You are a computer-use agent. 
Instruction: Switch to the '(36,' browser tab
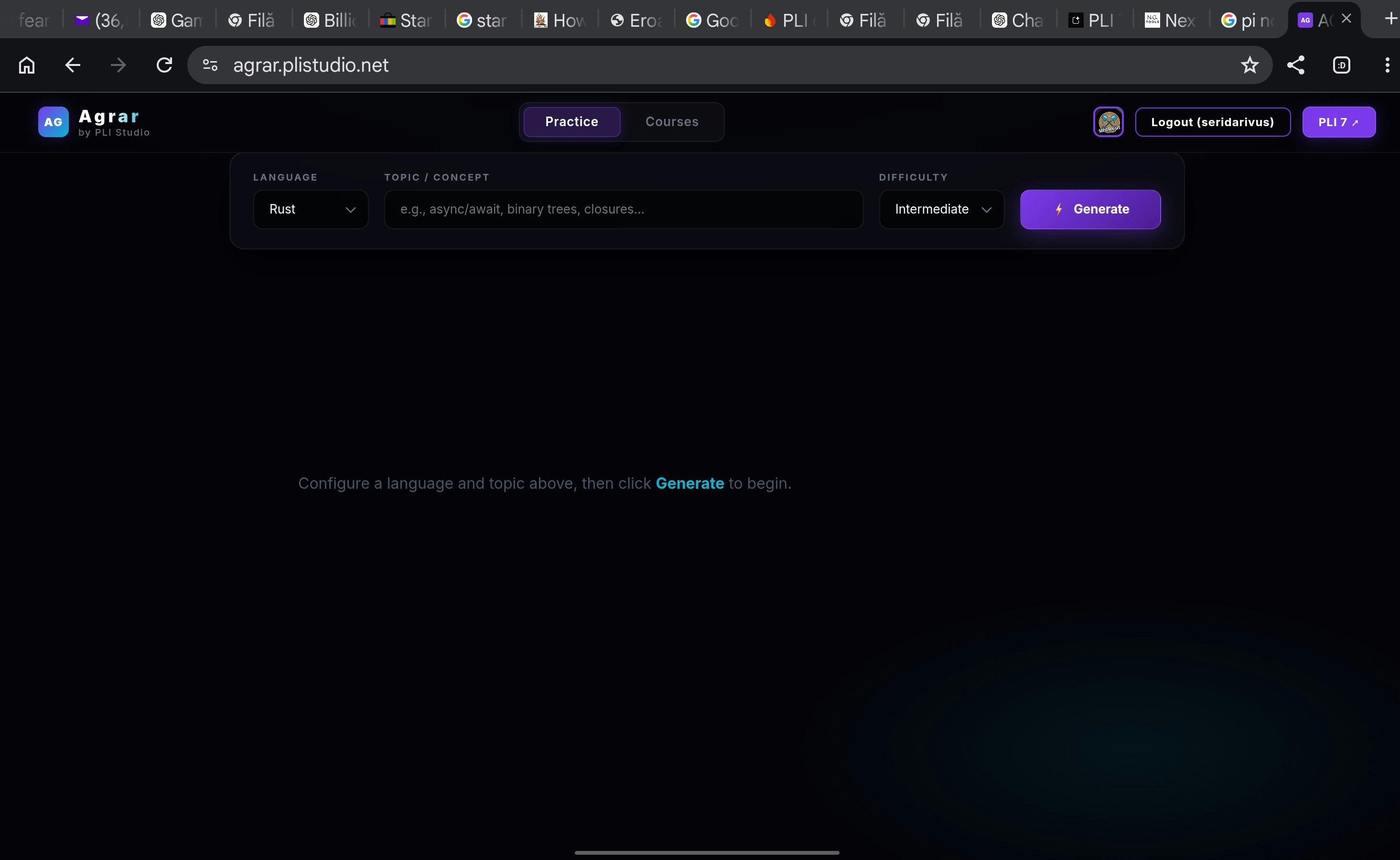tap(101, 21)
